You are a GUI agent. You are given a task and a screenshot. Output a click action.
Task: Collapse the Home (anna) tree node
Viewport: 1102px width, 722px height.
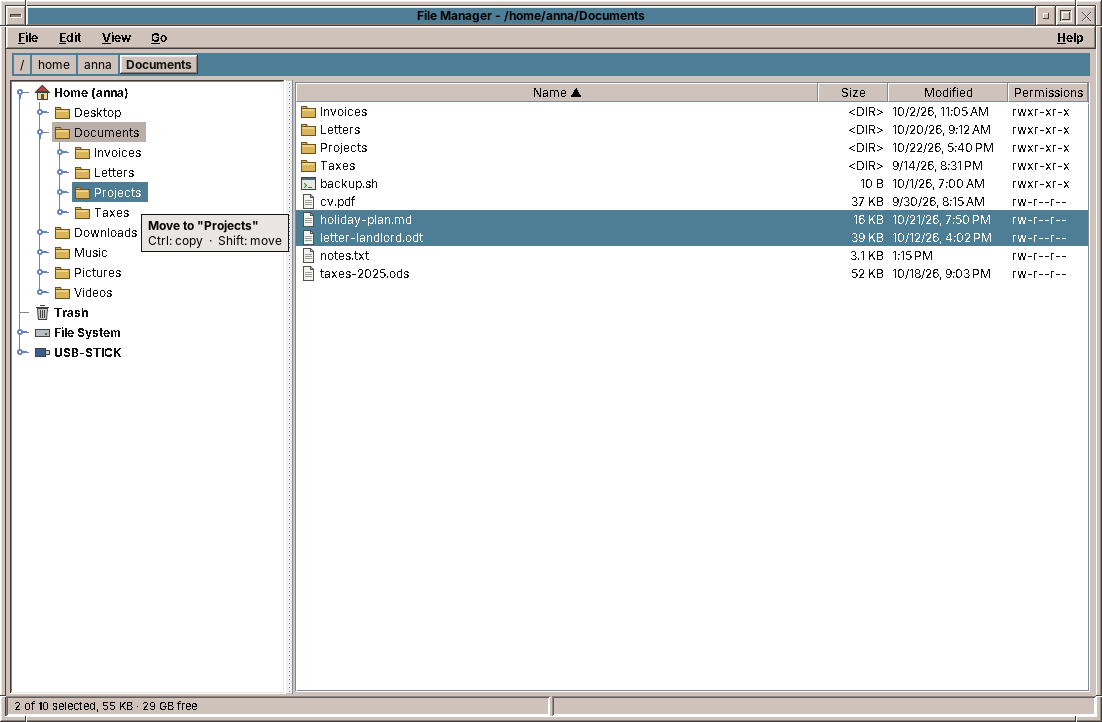click(22, 93)
